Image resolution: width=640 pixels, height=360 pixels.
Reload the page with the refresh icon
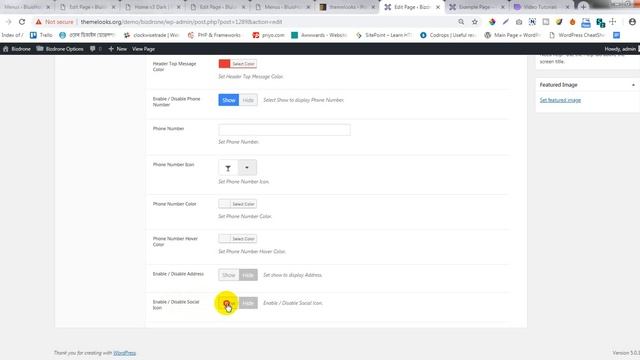click(x=22, y=22)
